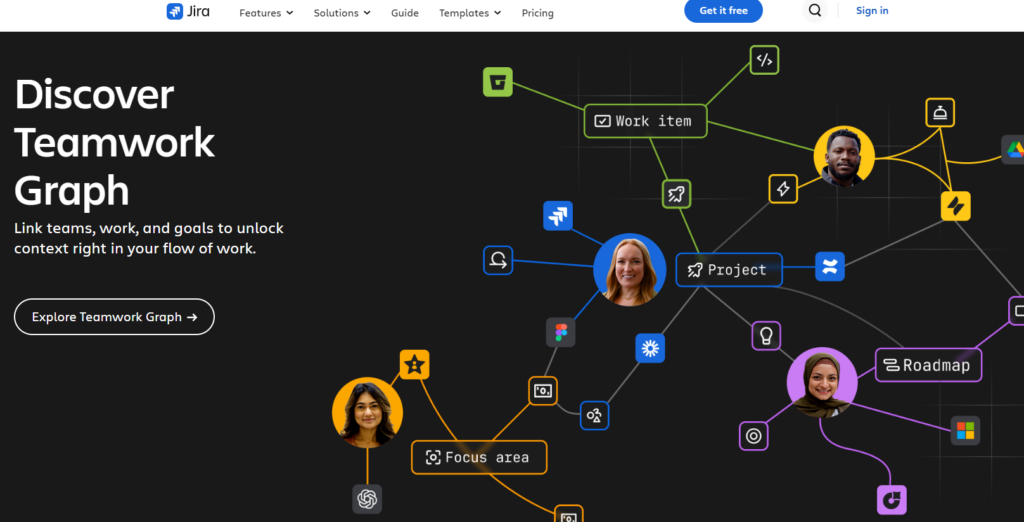Click the green Bitbucket-style bucket icon

click(x=498, y=82)
